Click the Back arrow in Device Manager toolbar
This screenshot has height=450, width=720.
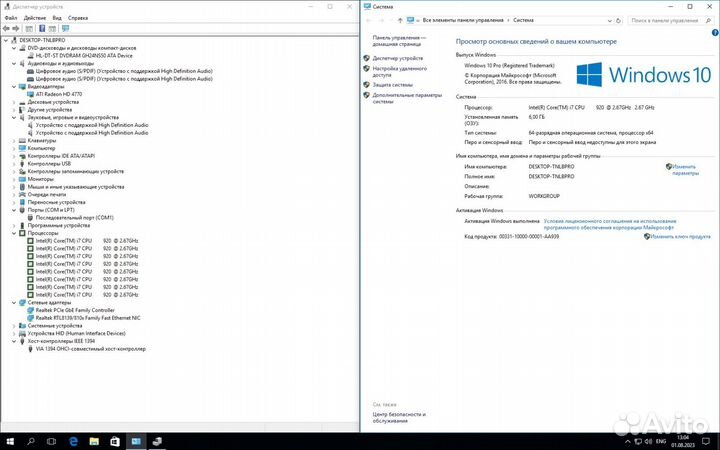[6, 28]
